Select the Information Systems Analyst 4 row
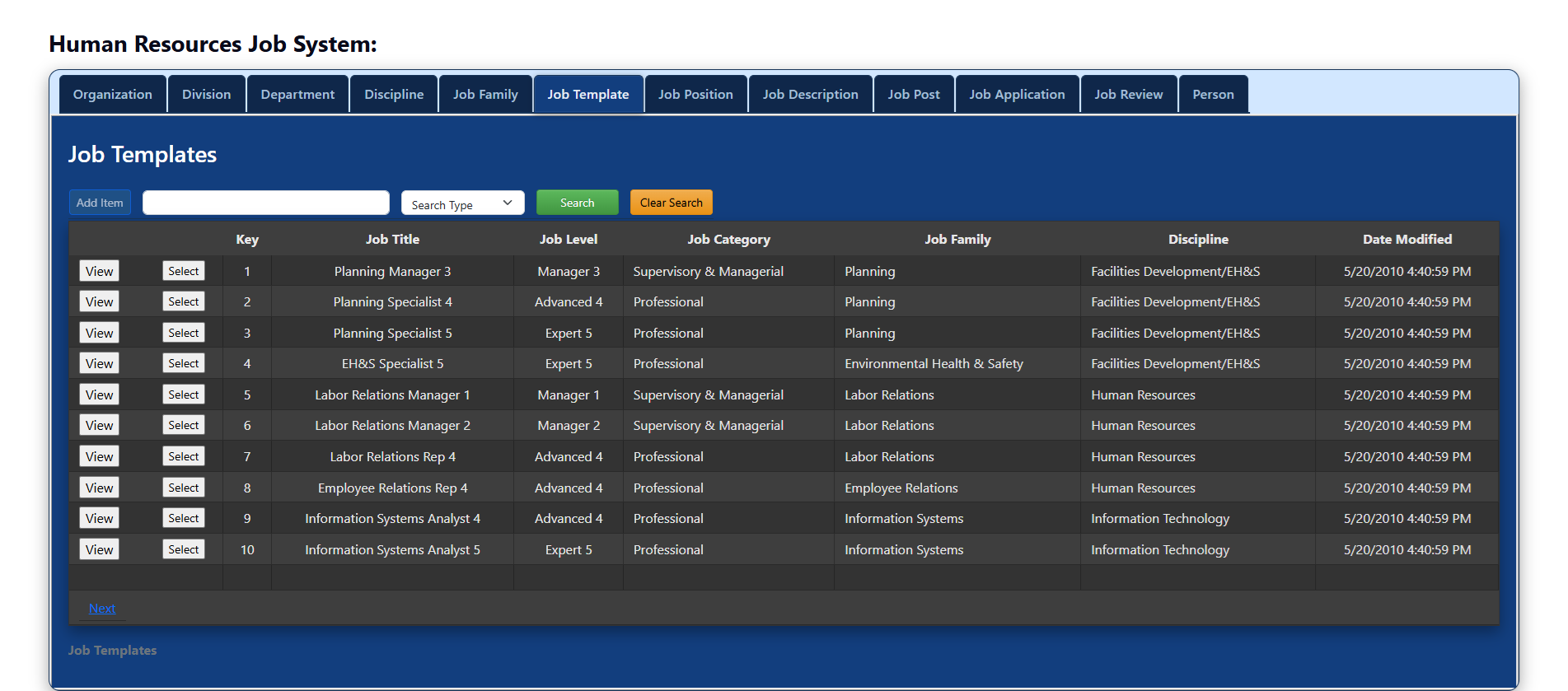Screen dimensions: 1568x691 [184, 518]
